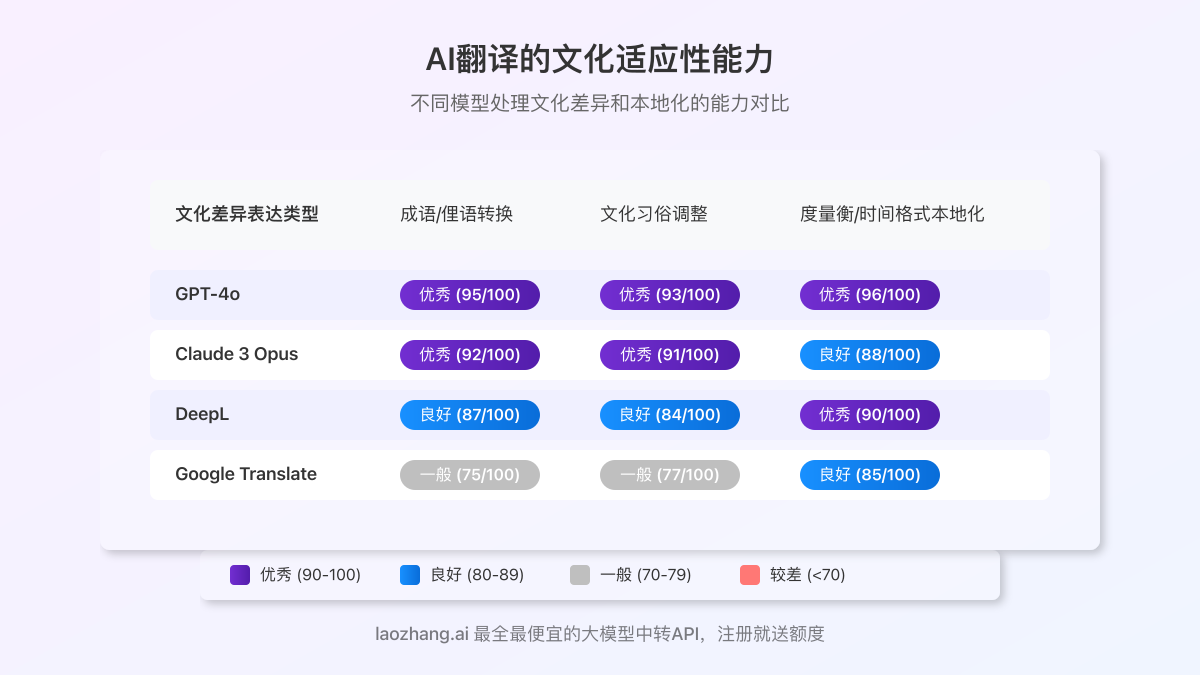Select legend label "优秀 (90-100)"
1200x675 pixels.
(x=310, y=575)
